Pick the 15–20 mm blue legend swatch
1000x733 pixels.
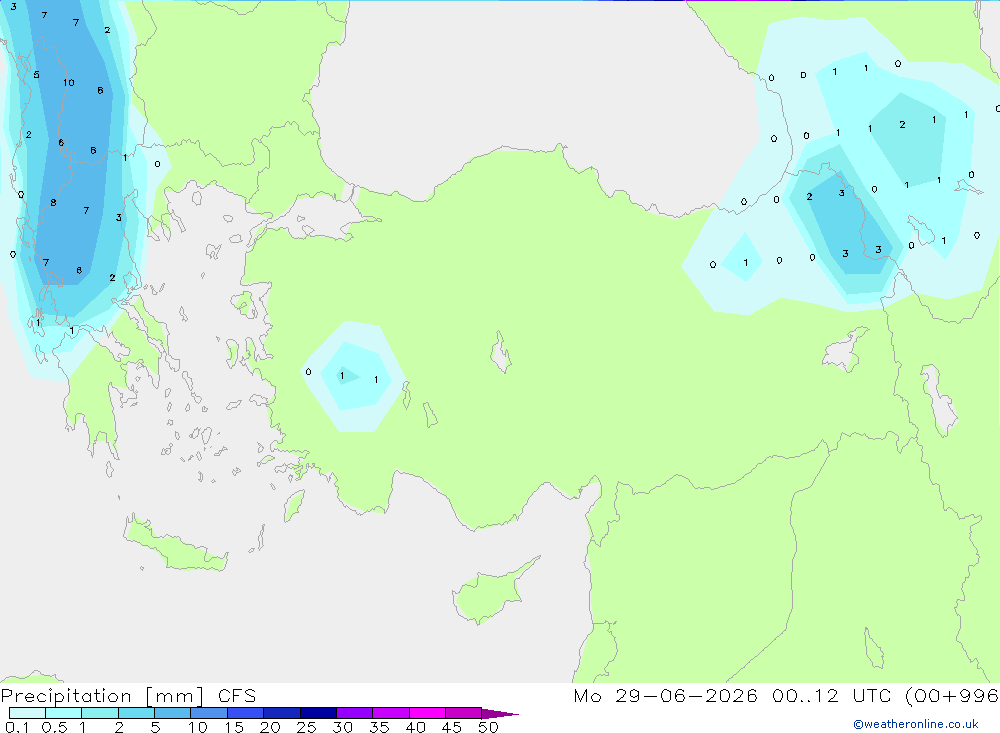[245, 713]
